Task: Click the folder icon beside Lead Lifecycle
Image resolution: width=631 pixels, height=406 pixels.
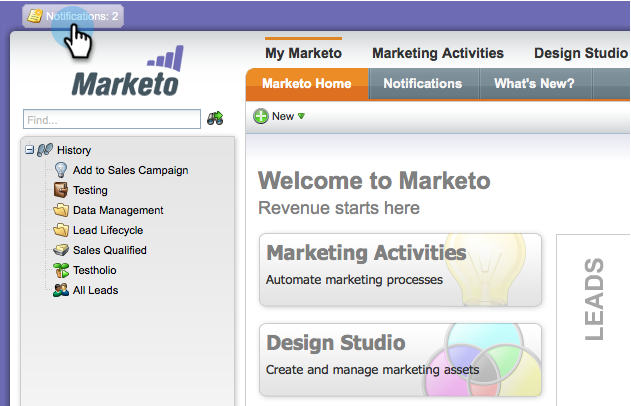Action: (61, 230)
